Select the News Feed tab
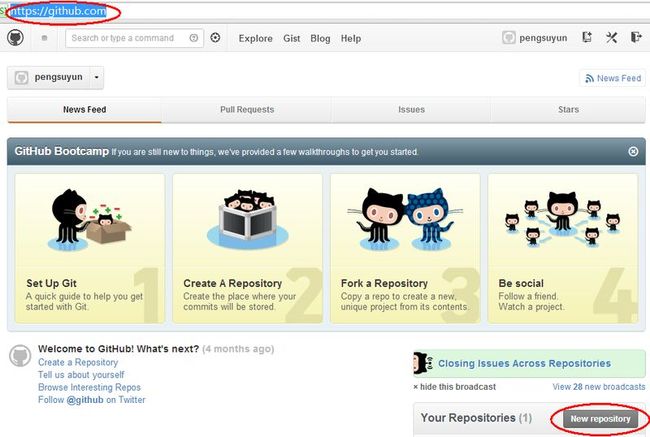This screenshot has height=437, width=650. (x=85, y=109)
